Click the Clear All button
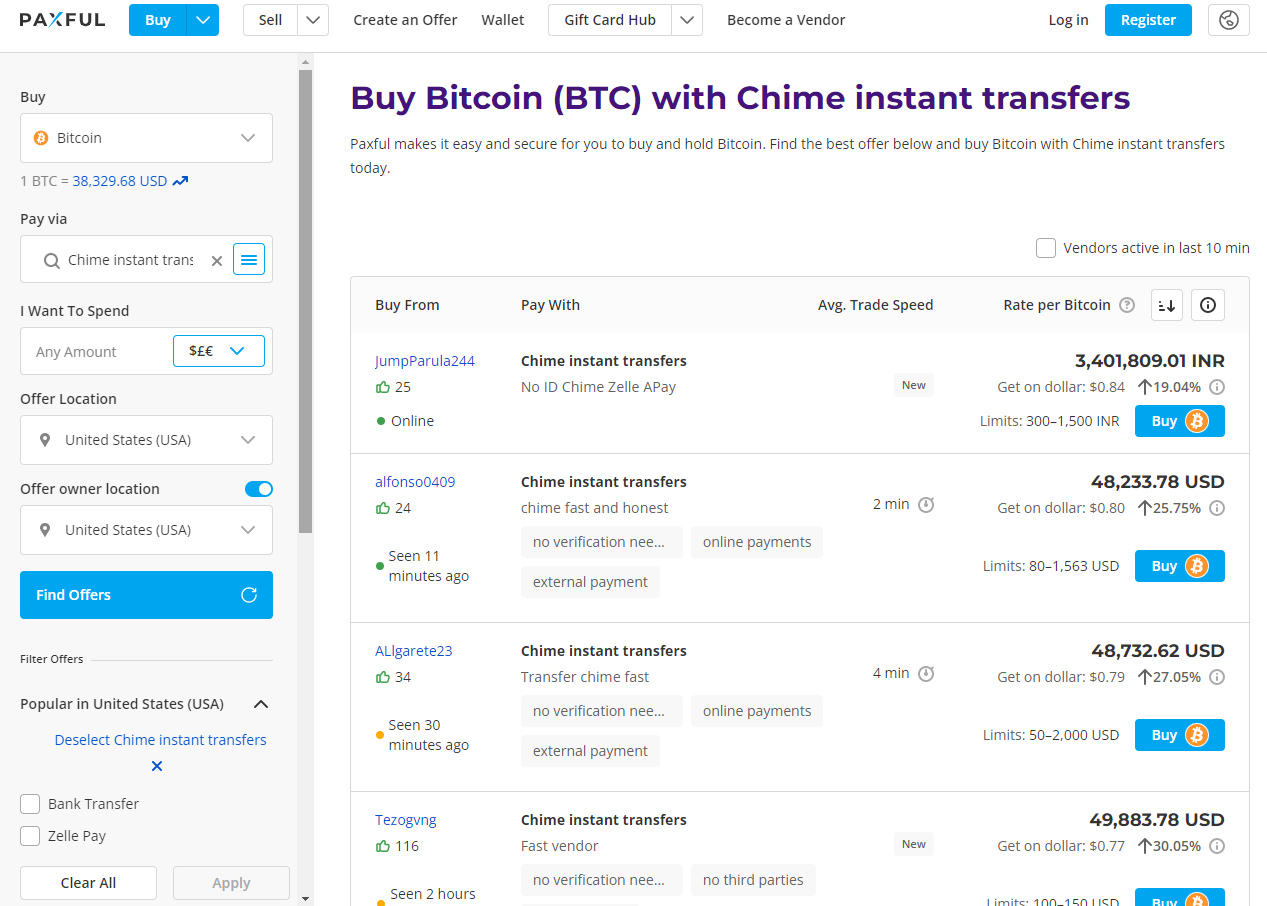The image size is (1267, 906). tap(88, 883)
